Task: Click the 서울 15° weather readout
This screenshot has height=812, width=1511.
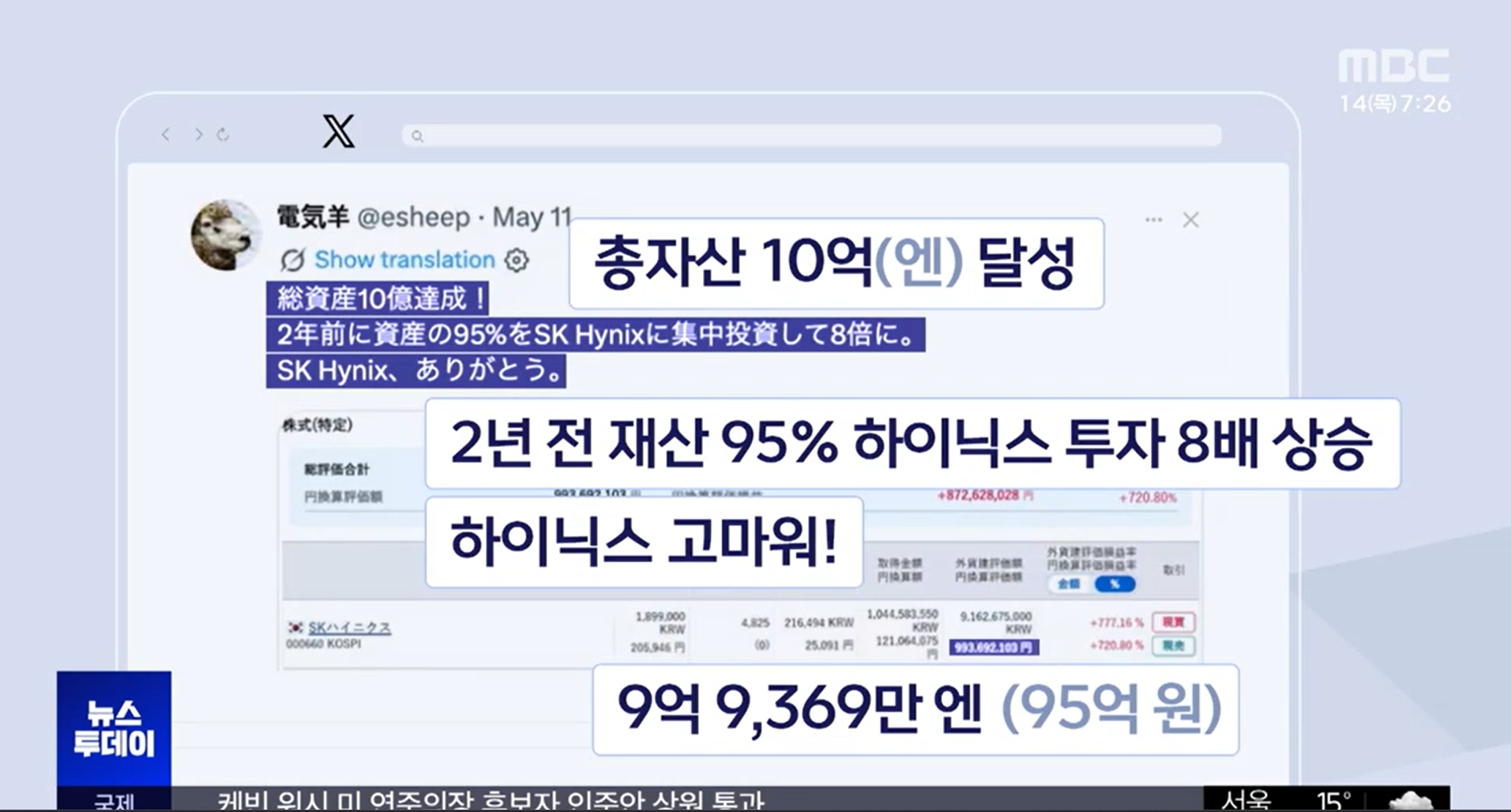Action: point(1286,800)
